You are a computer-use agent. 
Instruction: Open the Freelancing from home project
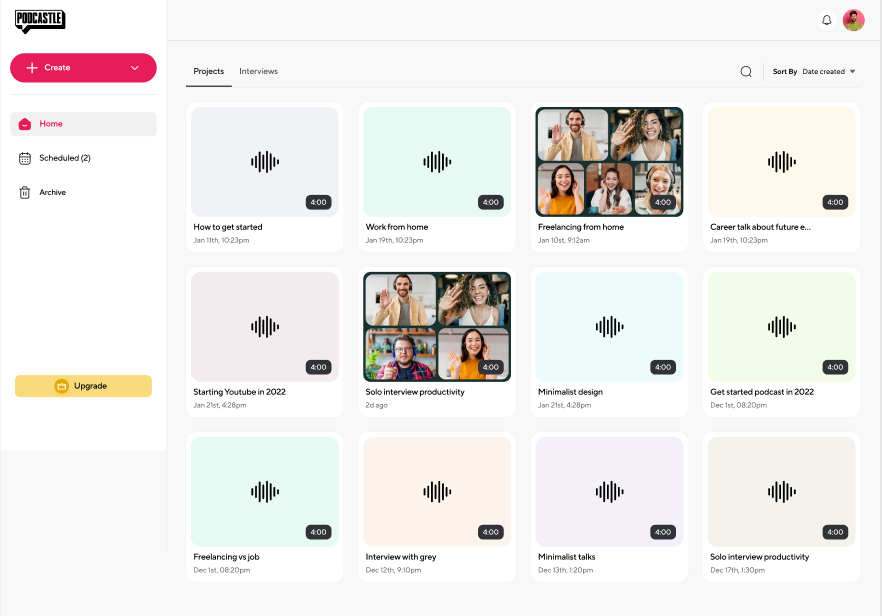[608, 160]
